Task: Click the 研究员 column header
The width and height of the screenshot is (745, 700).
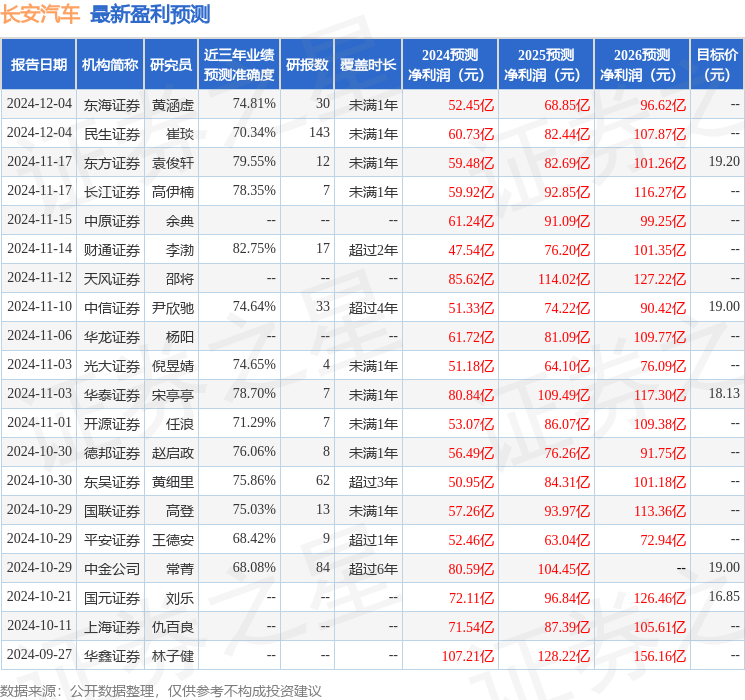Action: [171, 65]
